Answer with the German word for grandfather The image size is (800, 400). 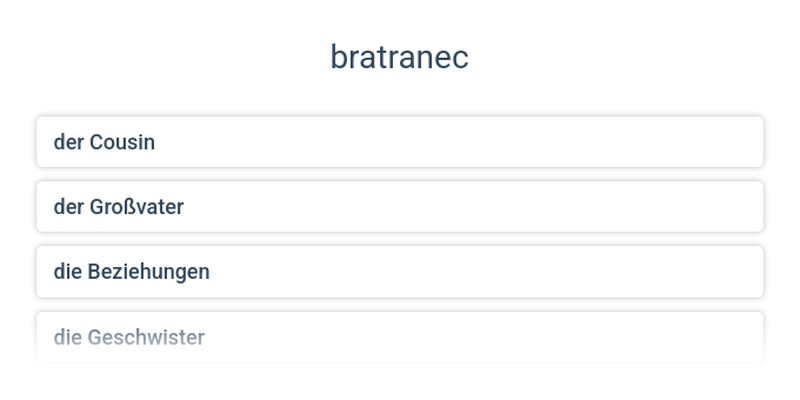[400, 207]
